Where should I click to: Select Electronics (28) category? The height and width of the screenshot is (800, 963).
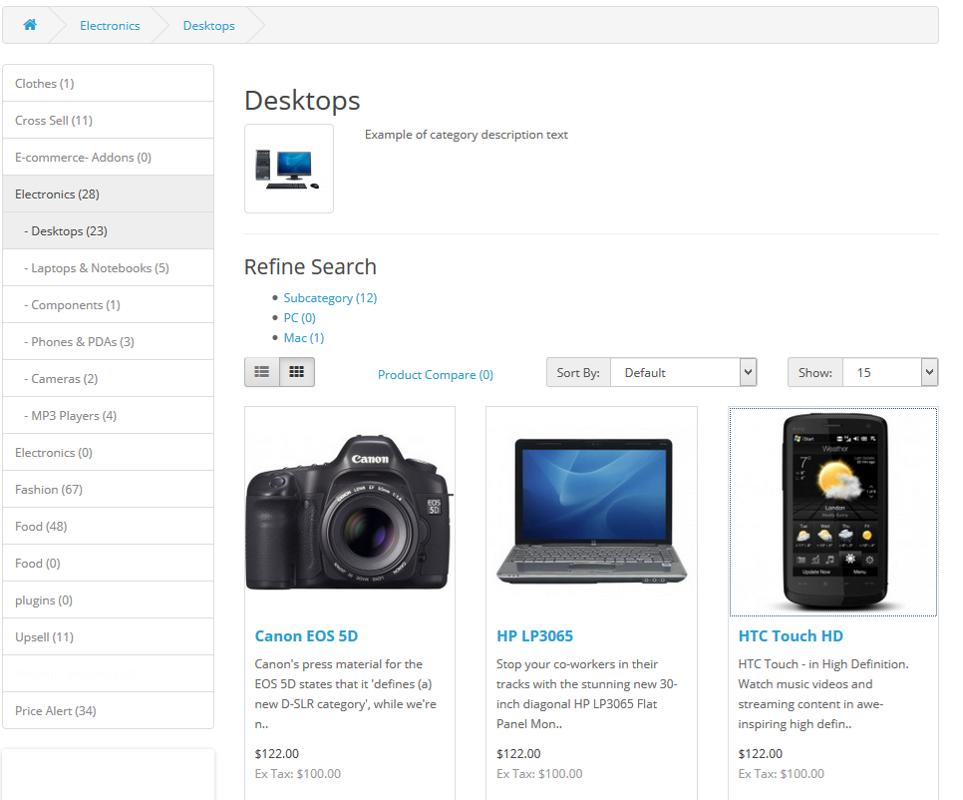[108, 194]
